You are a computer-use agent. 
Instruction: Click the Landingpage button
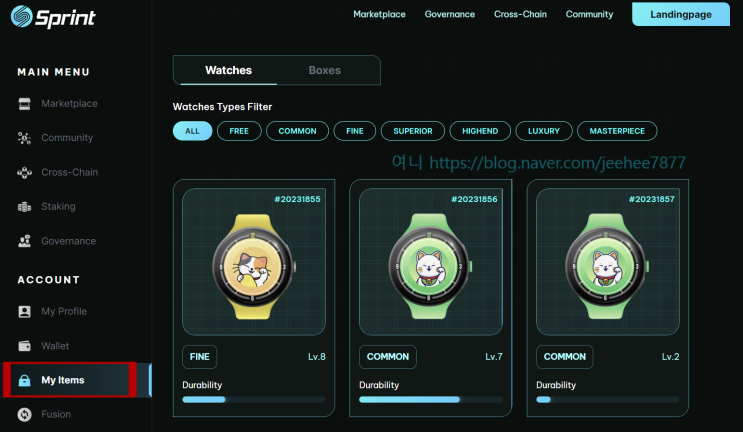pos(681,14)
